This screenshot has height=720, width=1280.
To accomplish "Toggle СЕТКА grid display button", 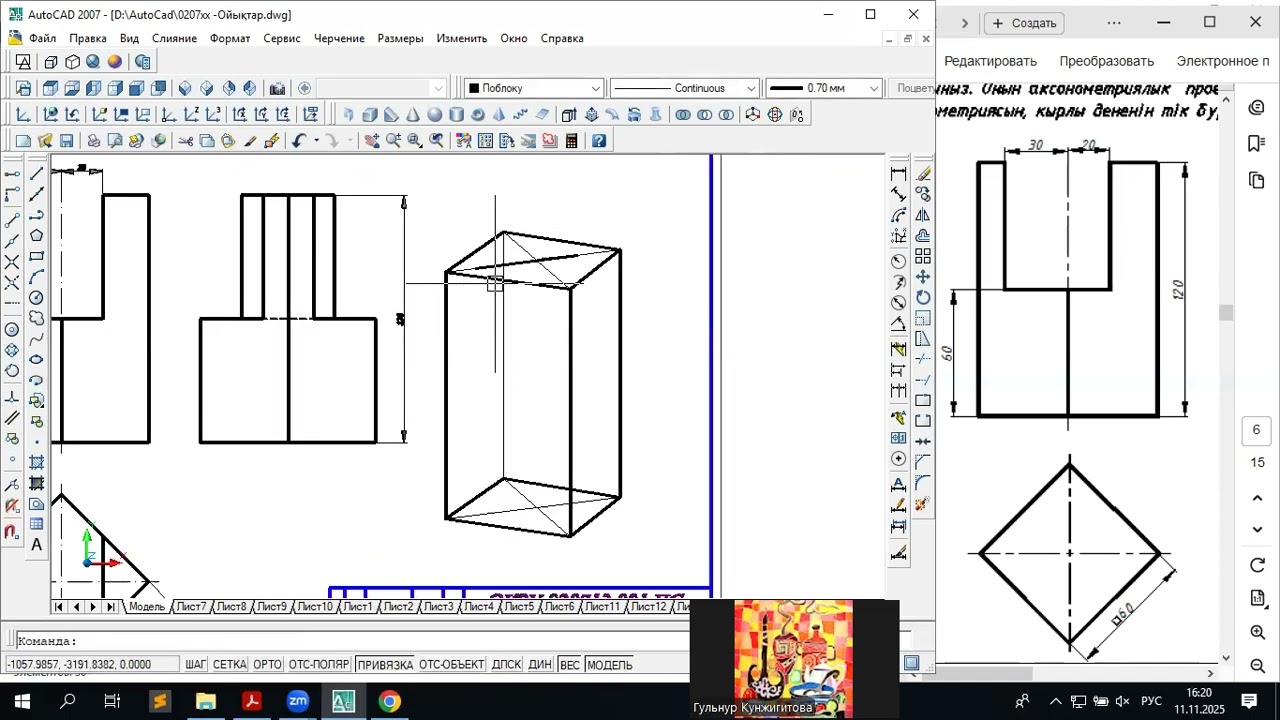I will coord(229,665).
